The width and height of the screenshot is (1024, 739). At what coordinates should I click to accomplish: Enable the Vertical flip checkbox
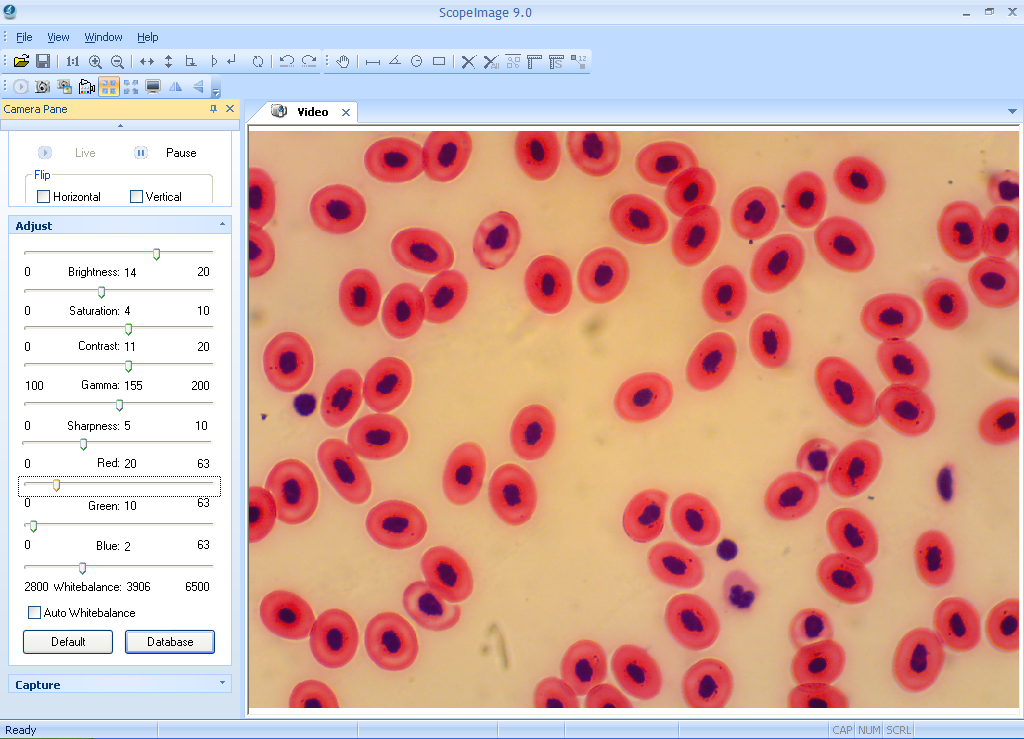pyautogui.click(x=137, y=197)
